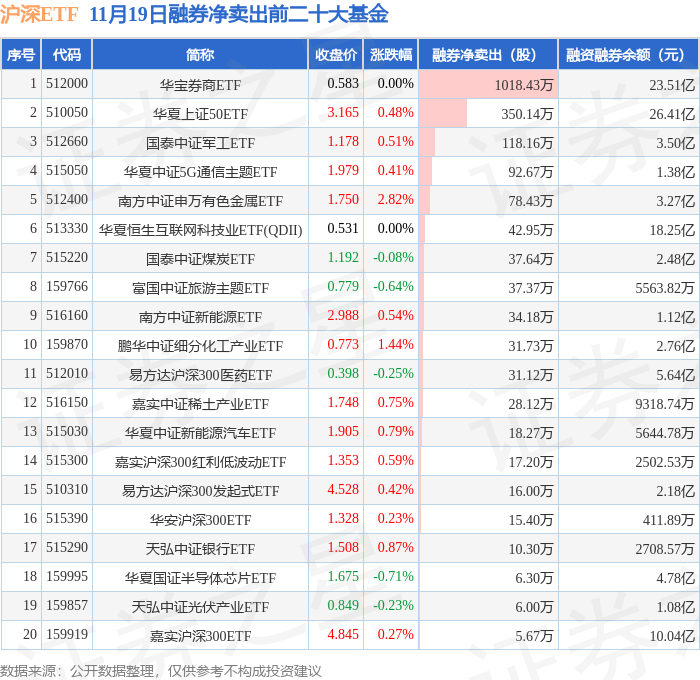700x680 pixels.
Task: Click closing price 4.845
Action: [x=343, y=635]
